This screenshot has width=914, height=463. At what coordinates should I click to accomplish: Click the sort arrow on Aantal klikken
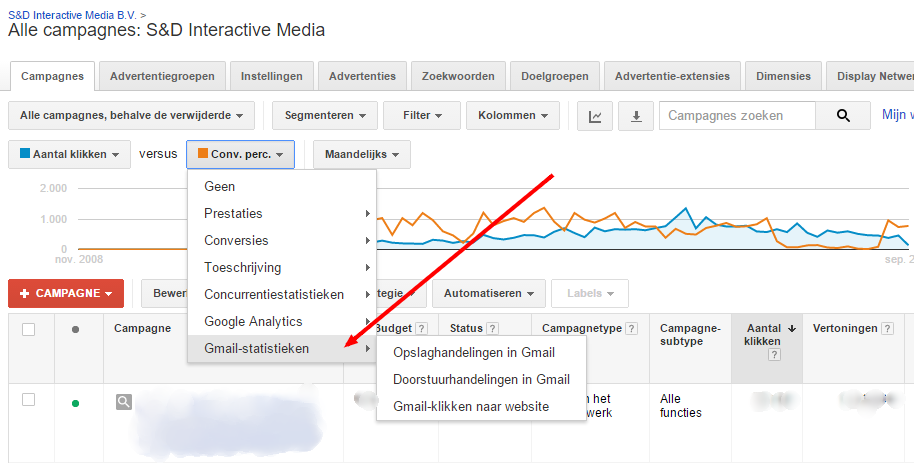click(792, 329)
